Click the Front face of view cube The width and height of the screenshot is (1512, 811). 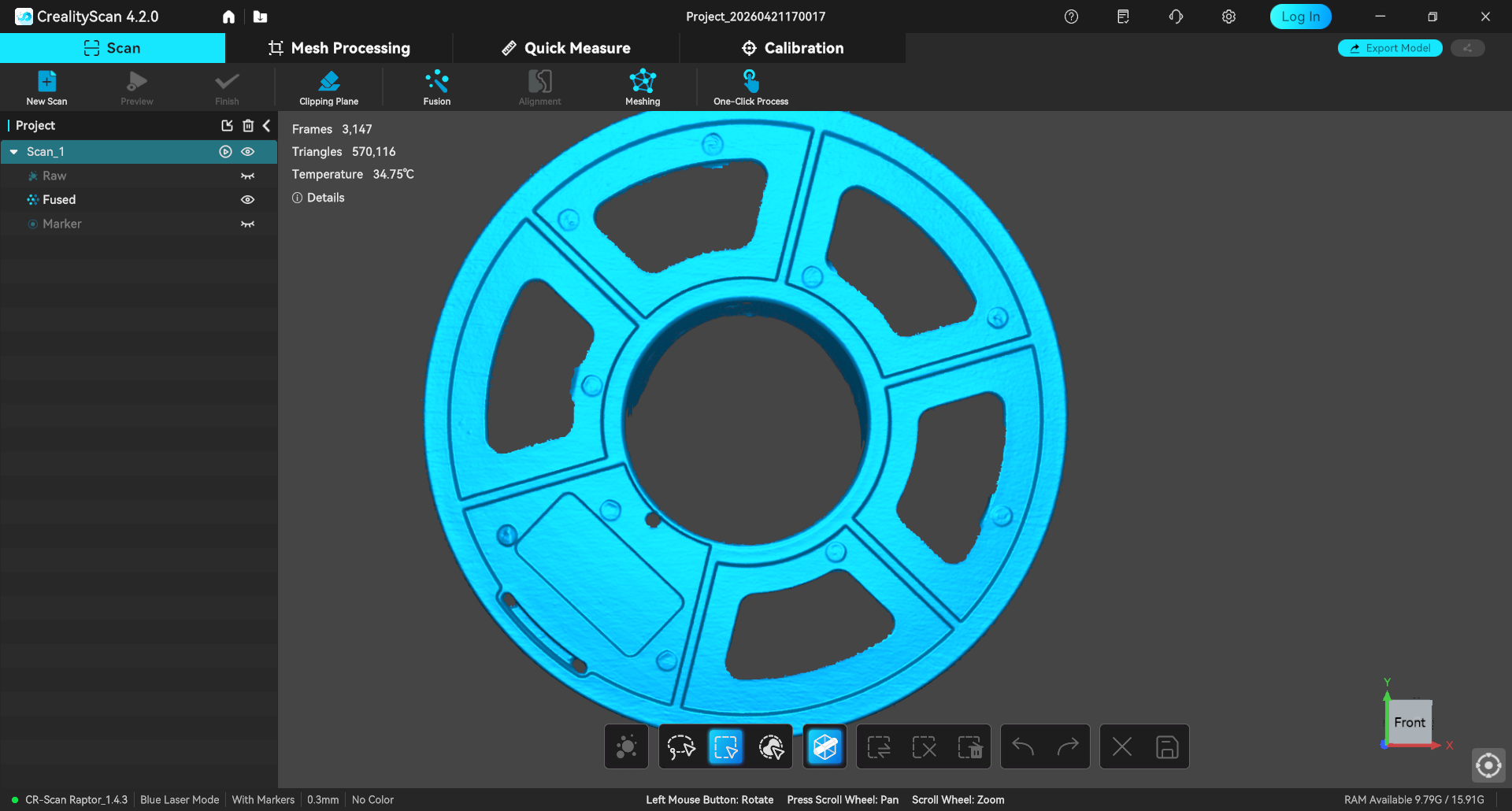[1409, 722]
